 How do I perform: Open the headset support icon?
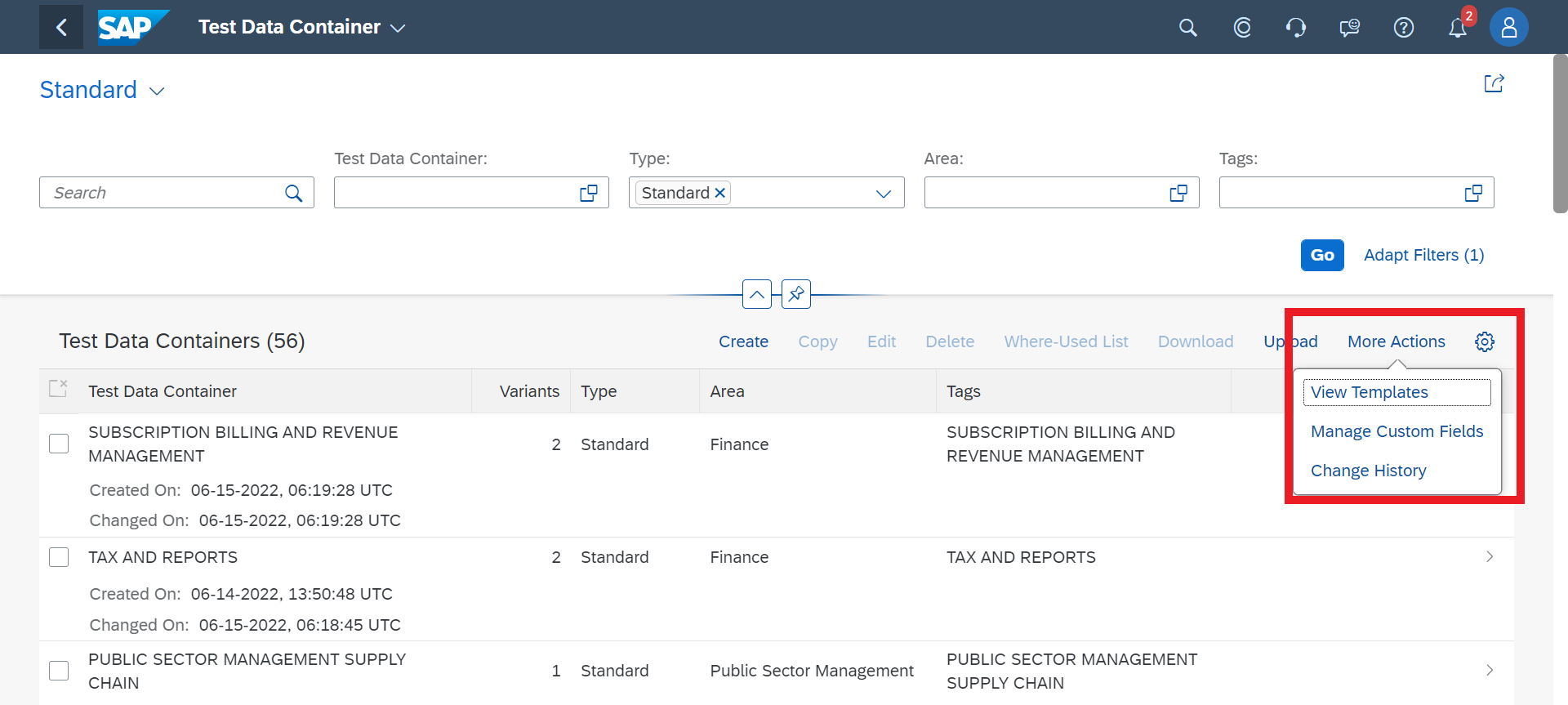(1296, 28)
